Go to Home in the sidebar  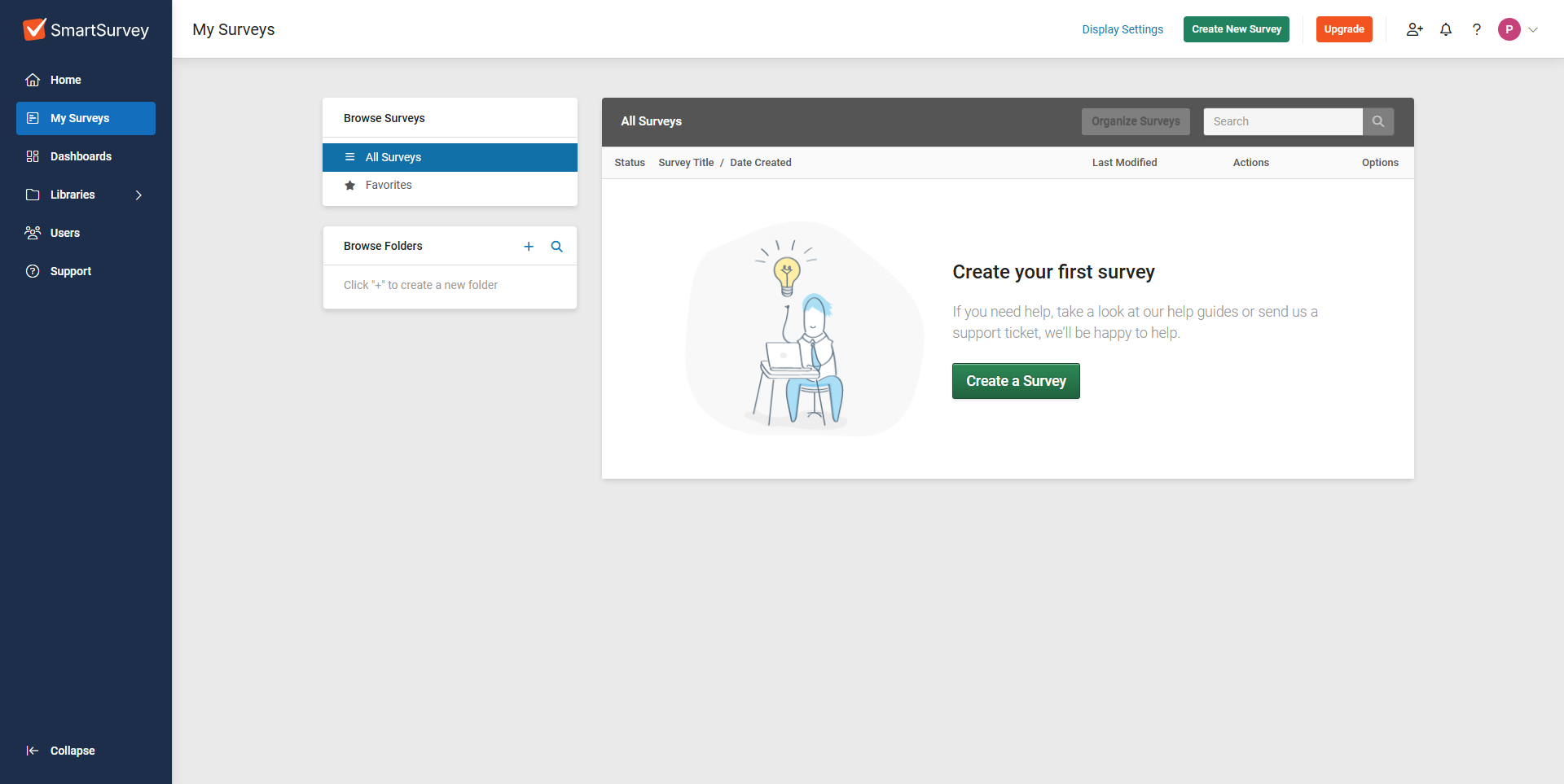click(65, 80)
